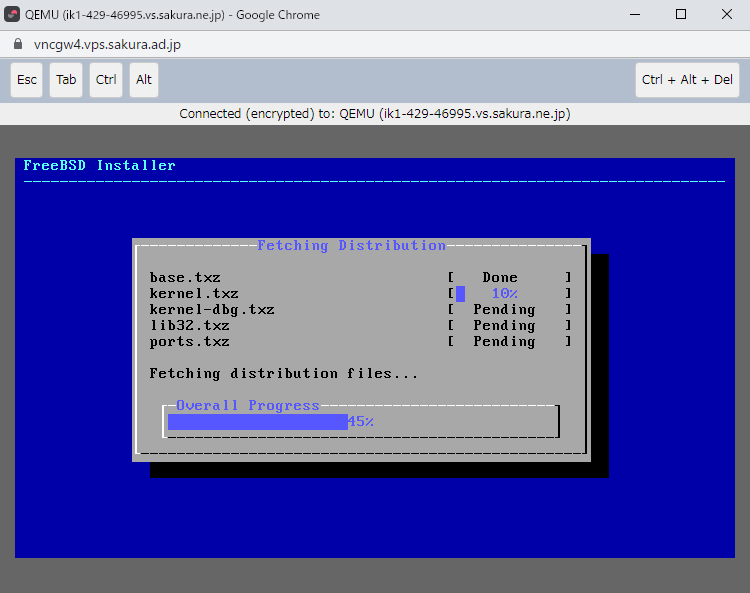Viewport: 750px width, 593px height.
Task: Click the FreeBSD Installer heading
Action: [100, 166]
